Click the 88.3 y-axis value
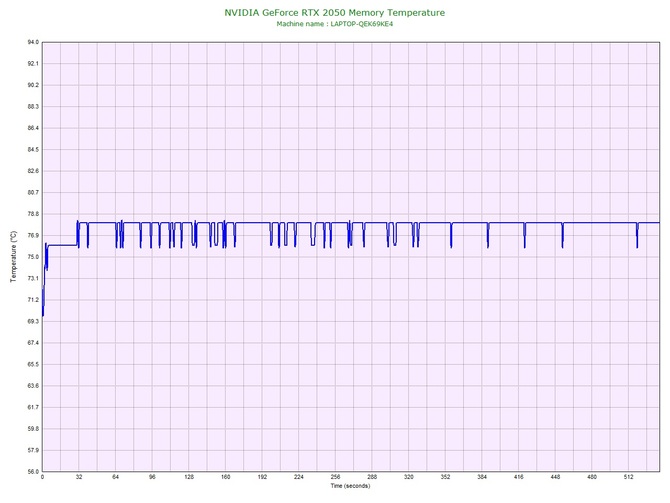 pos(33,106)
